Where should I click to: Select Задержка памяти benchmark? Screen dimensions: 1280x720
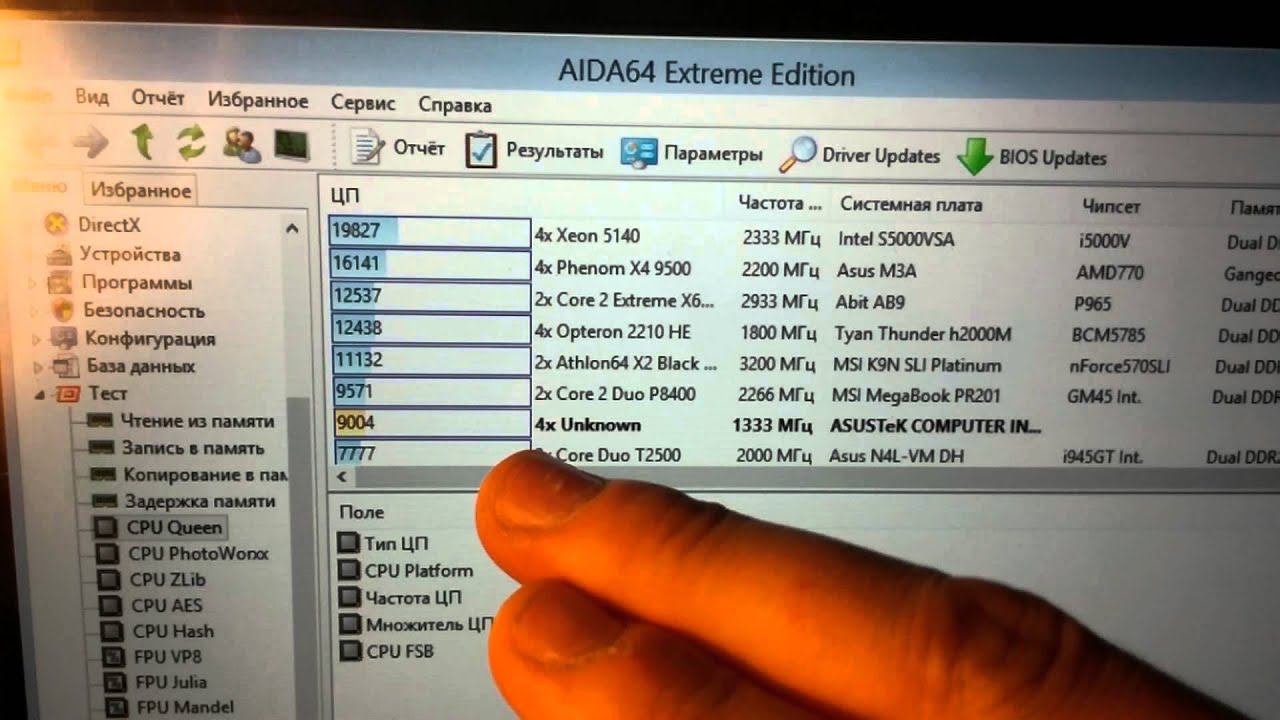[200, 501]
